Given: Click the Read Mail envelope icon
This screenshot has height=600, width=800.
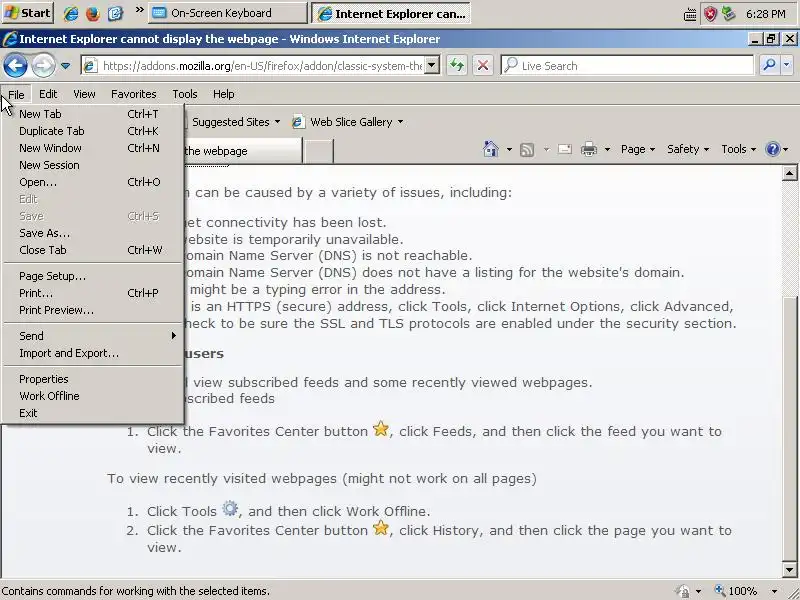Looking at the screenshot, I should (x=565, y=149).
